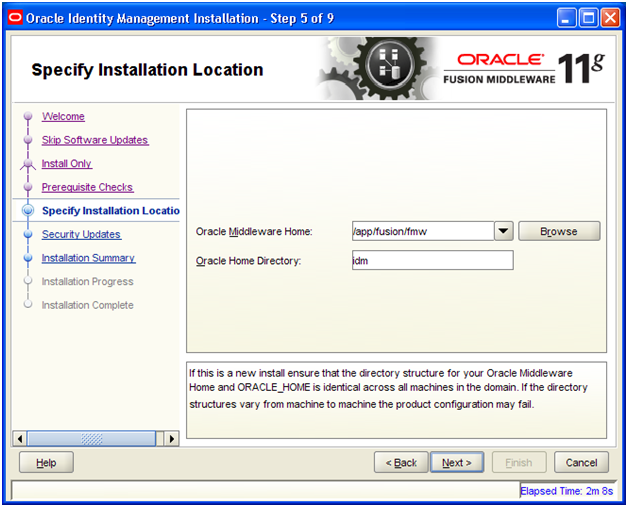Go to the Welcome step
Screen dimensions: 628x507
point(63,117)
